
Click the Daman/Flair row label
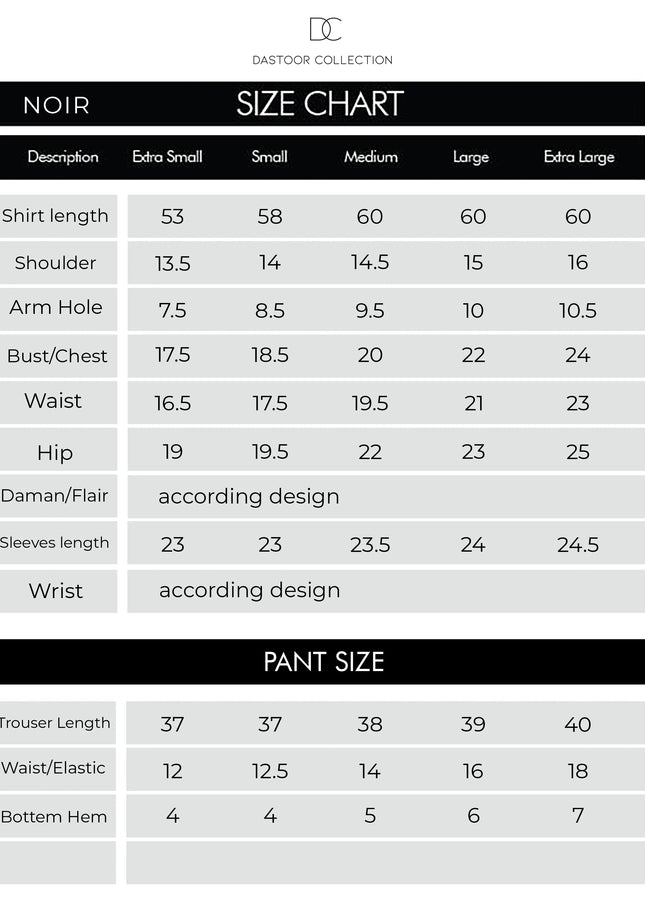pos(55,496)
